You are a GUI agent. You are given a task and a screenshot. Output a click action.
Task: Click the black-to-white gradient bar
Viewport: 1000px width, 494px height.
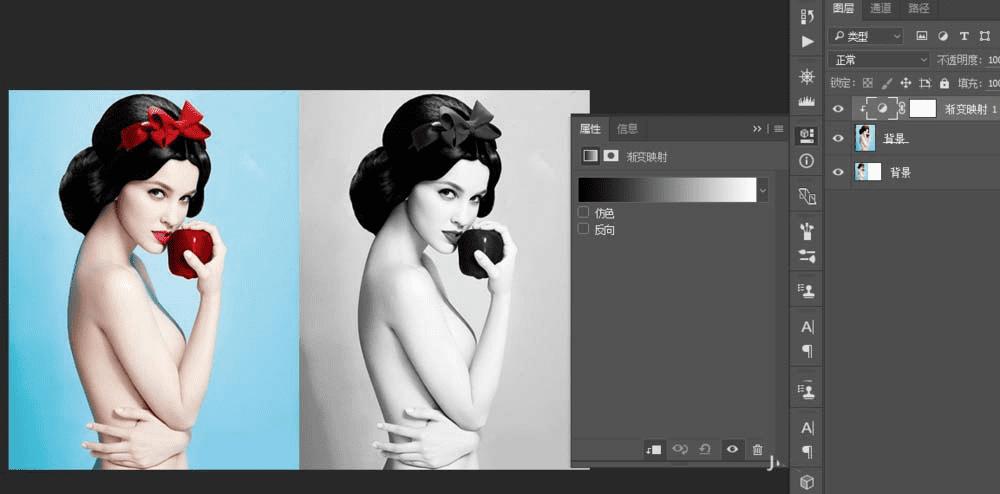(x=667, y=190)
